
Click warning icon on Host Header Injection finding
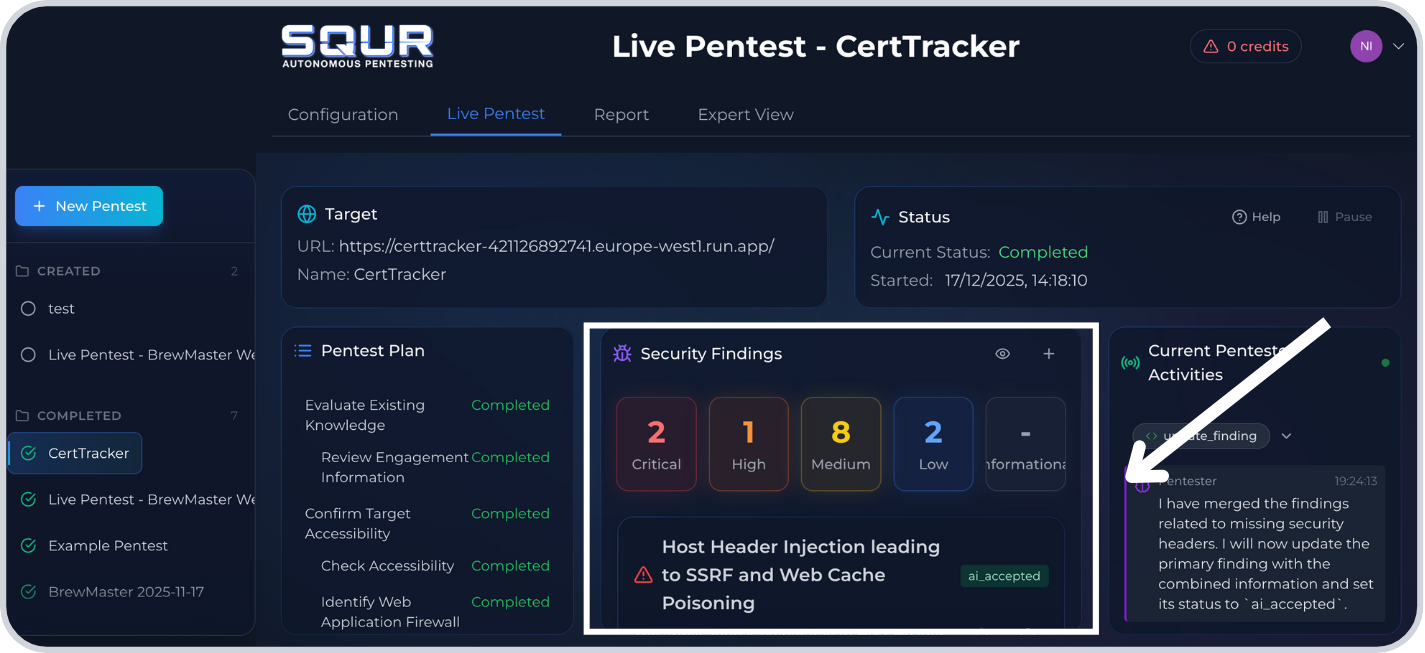click(643, 575)
